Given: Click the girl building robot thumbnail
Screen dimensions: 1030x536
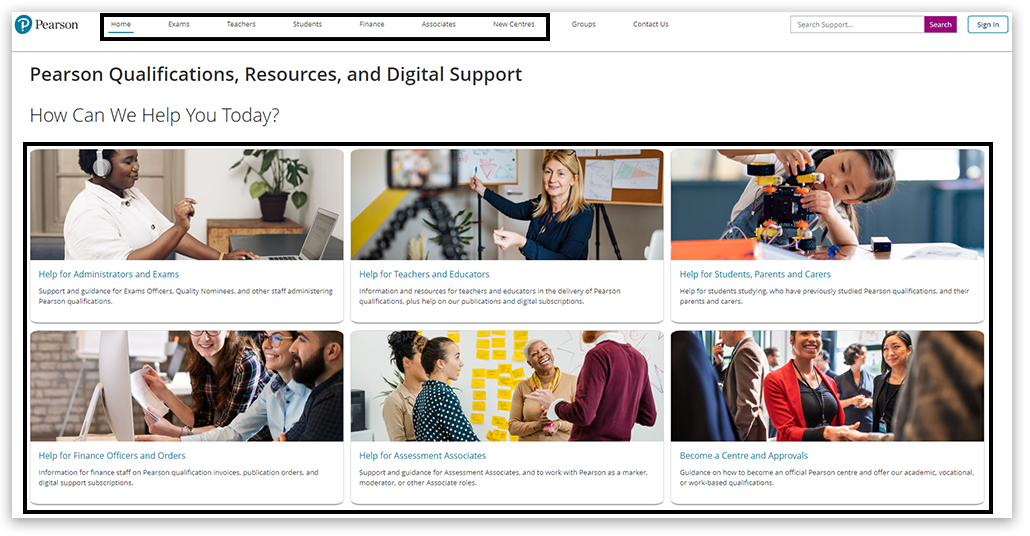Looking at the screenshot, I should click(827, 204).
